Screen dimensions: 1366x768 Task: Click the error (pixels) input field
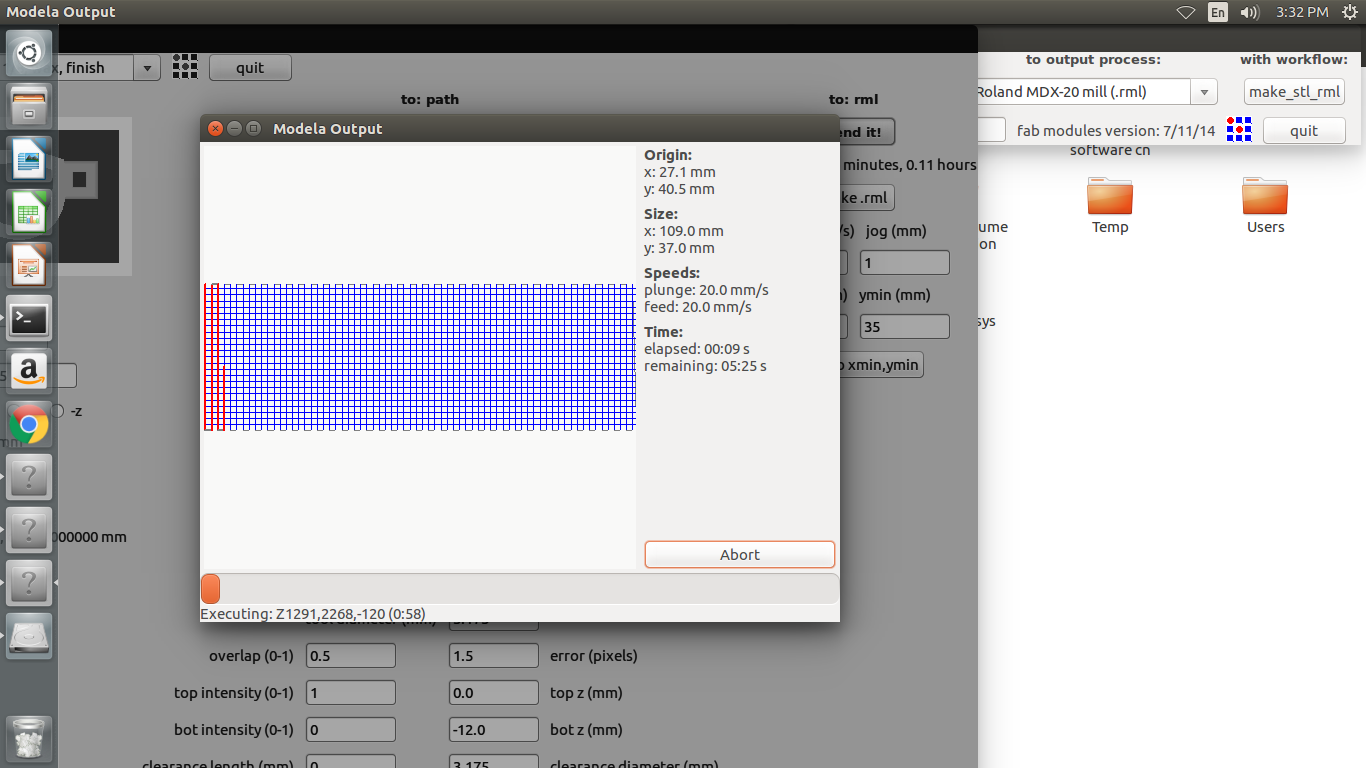pyautogui.click(x=494, y=656)
